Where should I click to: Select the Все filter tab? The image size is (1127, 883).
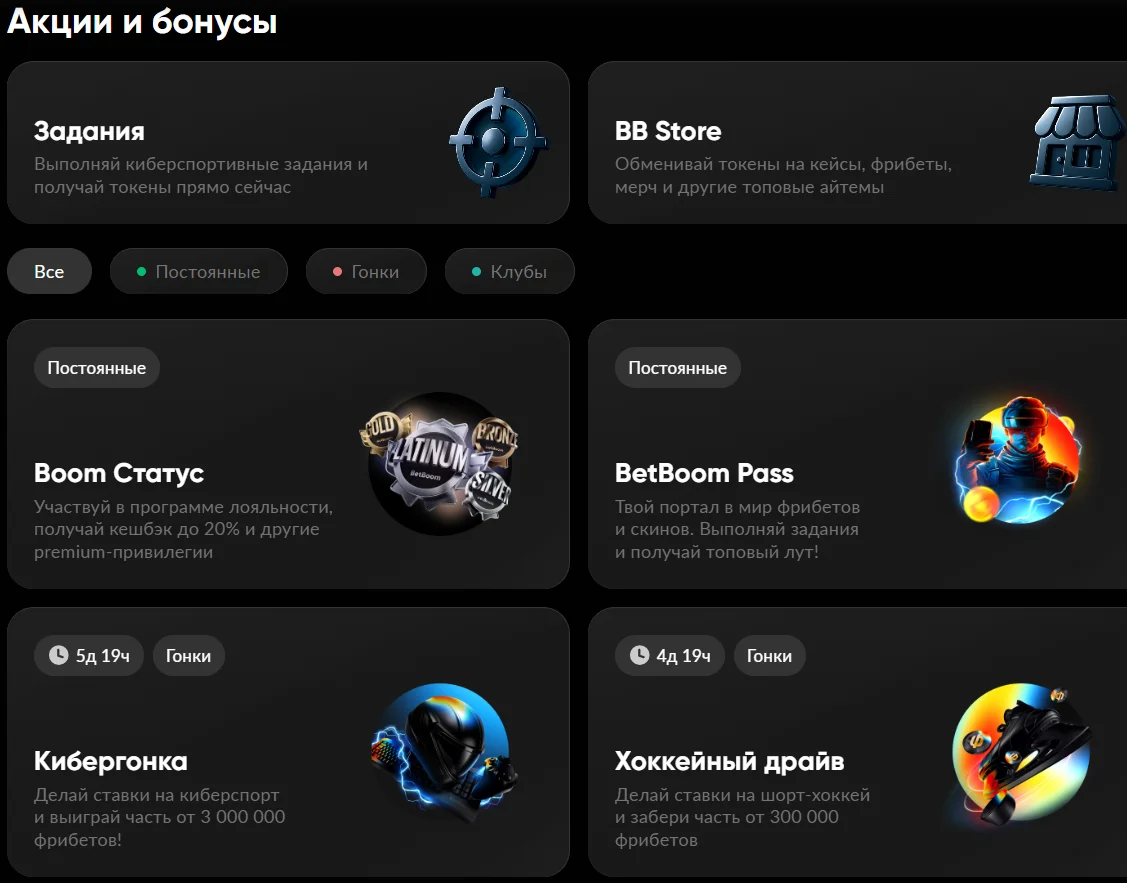[49, 272]
